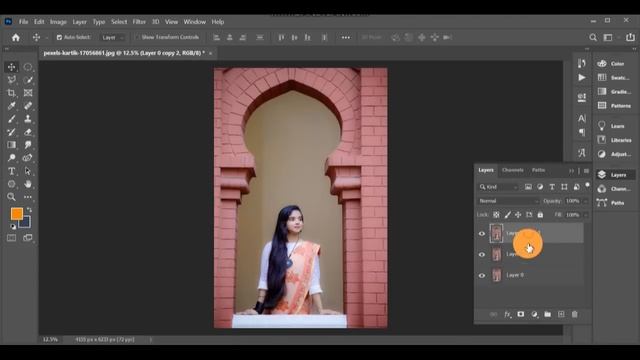Toggle lock all padlock icon
The height and width of the screenshot is (360, 640).
point(540,215)
